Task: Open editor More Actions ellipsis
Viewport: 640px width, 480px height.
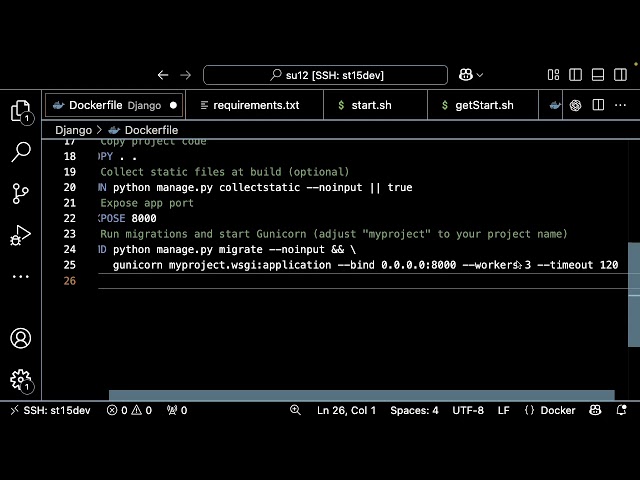Action: (620, 105)
